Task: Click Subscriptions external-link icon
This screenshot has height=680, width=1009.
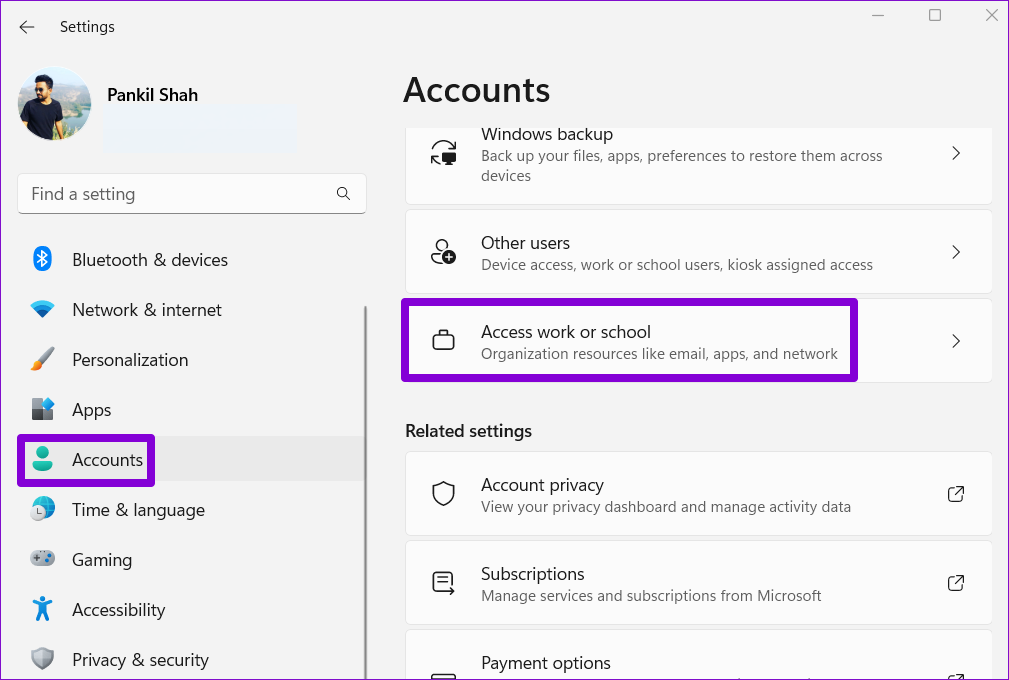Action: (x=956, y=583)
